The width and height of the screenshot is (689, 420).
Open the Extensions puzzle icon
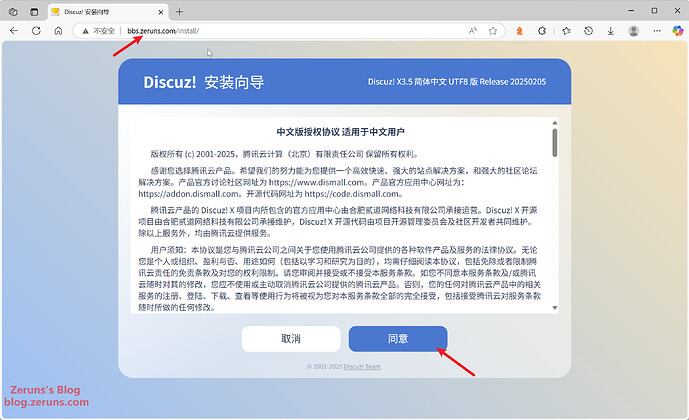(542, 31)
